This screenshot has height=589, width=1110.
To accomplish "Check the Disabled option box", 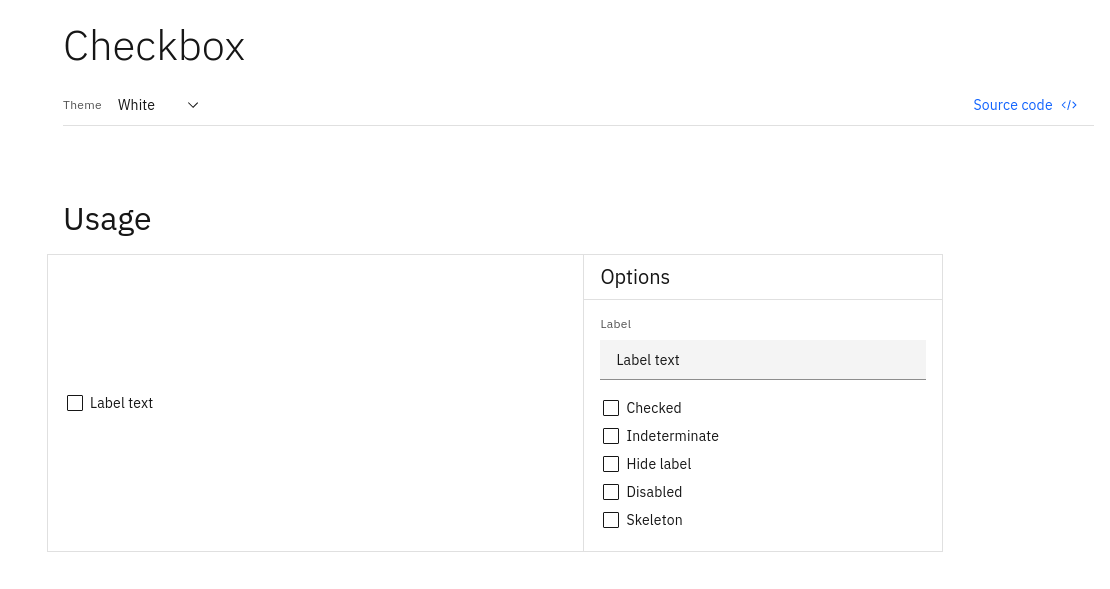I will point(611,492).
